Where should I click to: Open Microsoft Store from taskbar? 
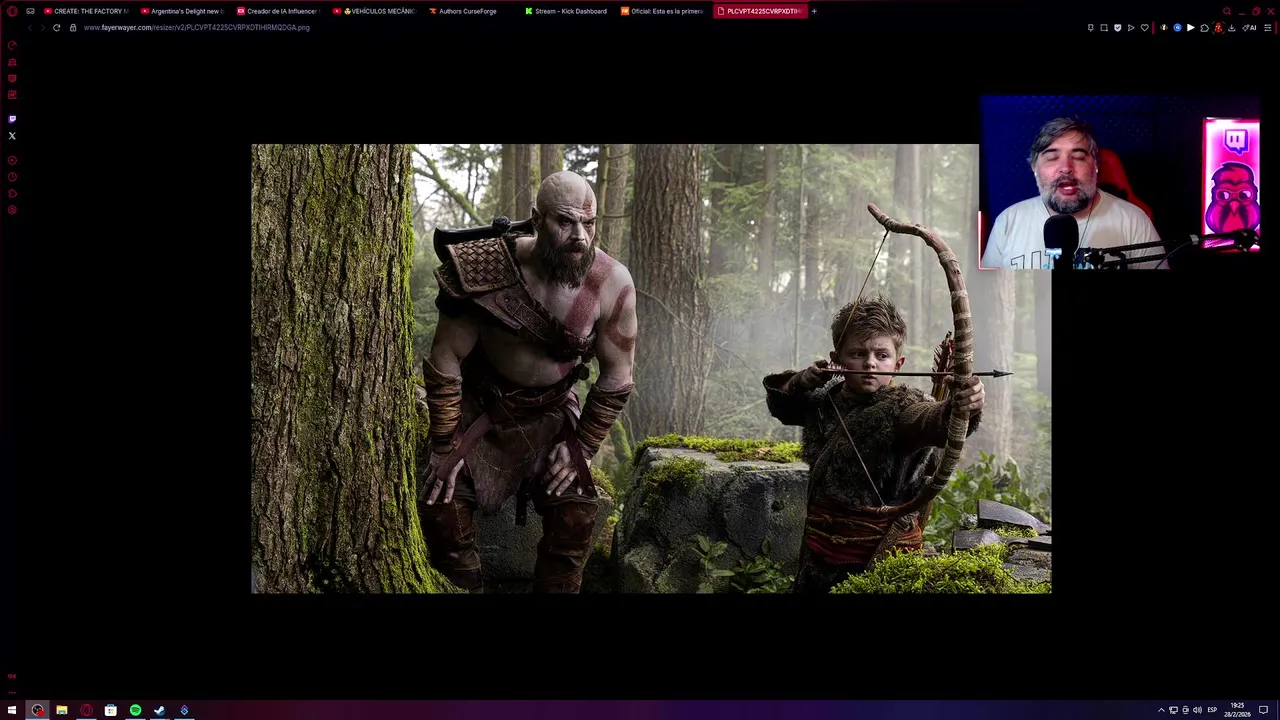point(110,710)
